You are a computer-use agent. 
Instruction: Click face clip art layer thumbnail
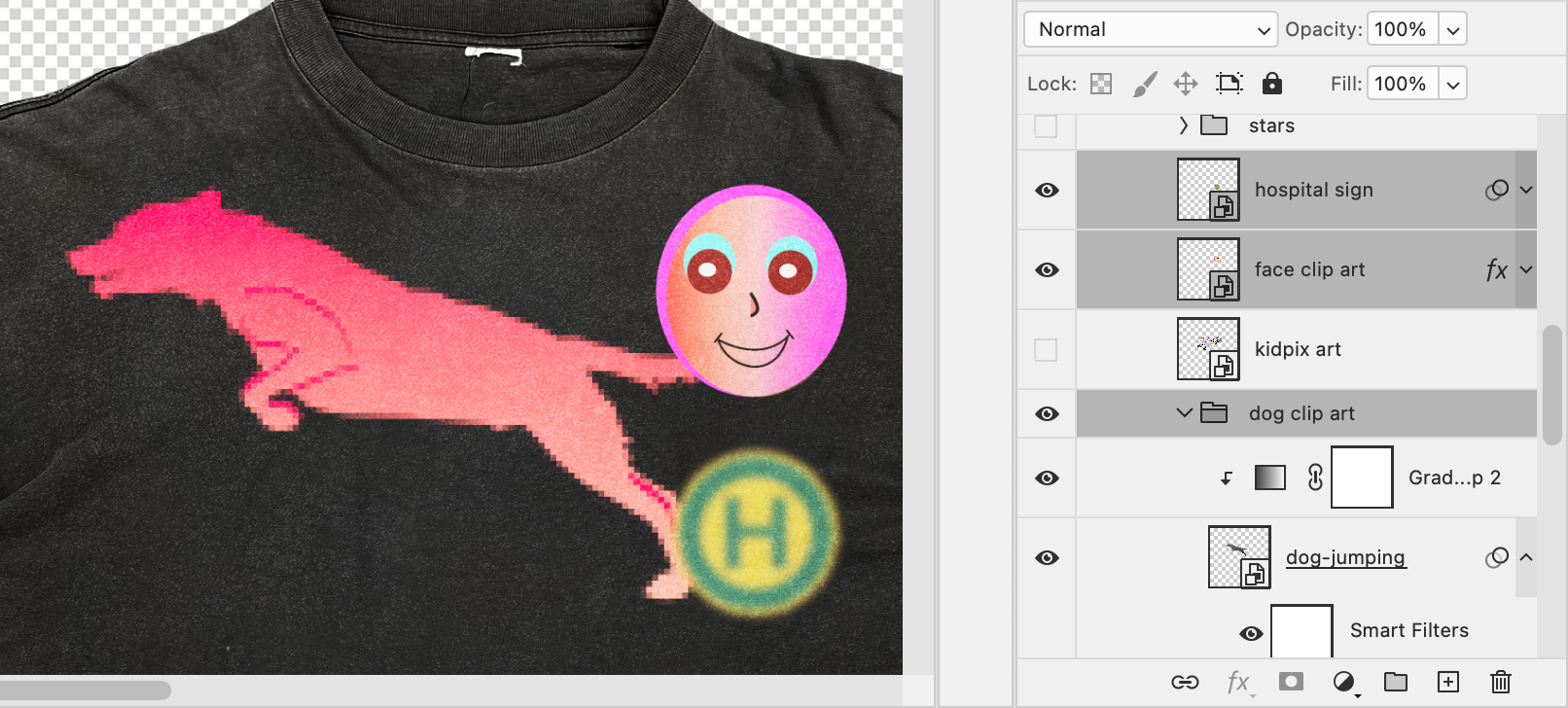[x=1208, y=269]
